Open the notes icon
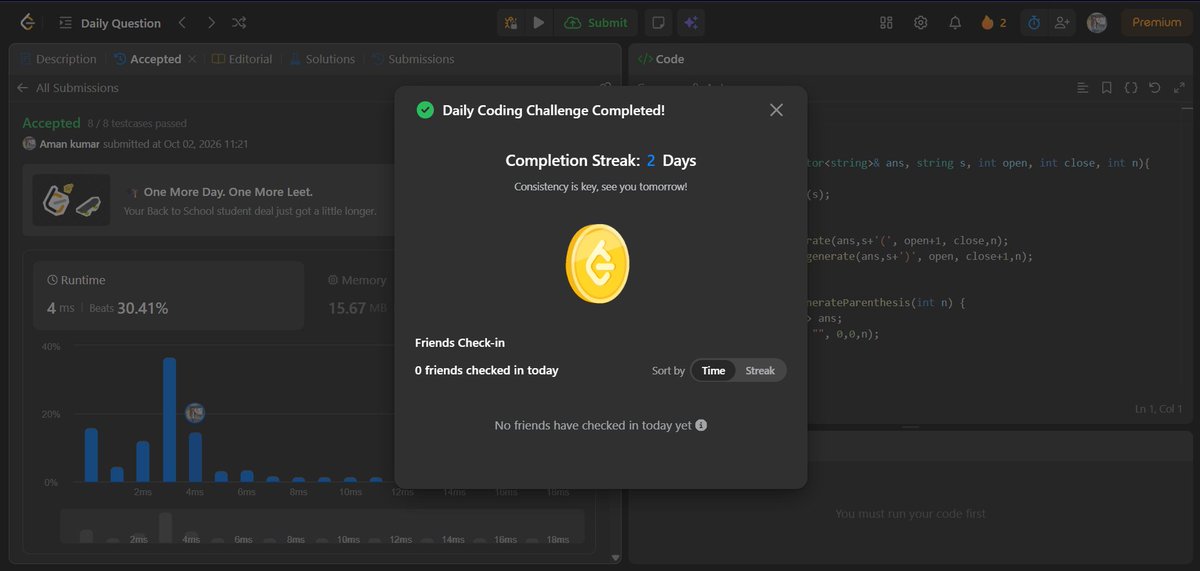 point(657,22)
